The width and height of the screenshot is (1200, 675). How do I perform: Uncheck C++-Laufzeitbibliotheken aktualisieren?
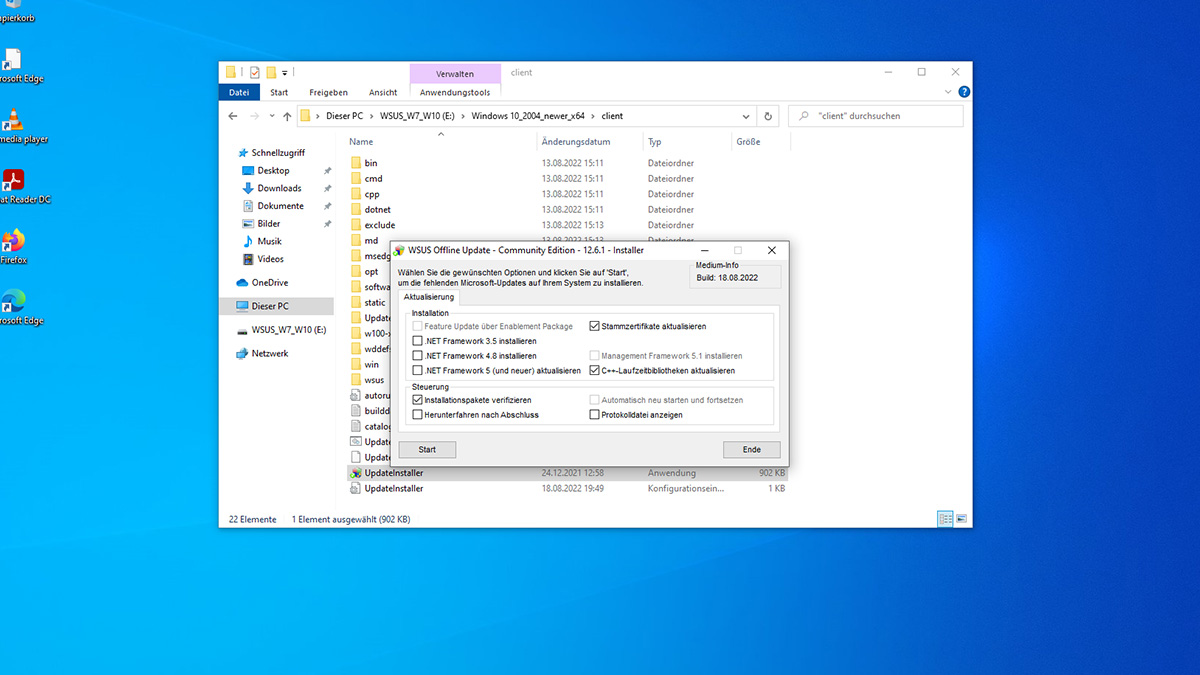pos(594,370)
